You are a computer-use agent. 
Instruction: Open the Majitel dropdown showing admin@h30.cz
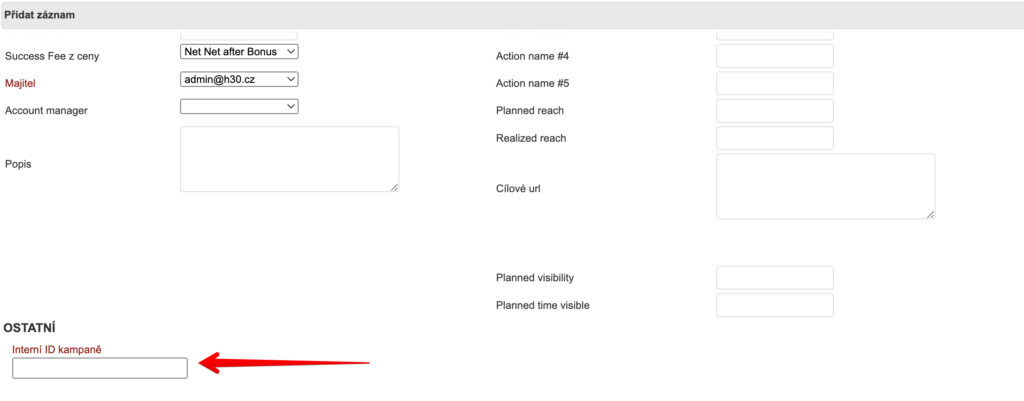coord(239,79)
